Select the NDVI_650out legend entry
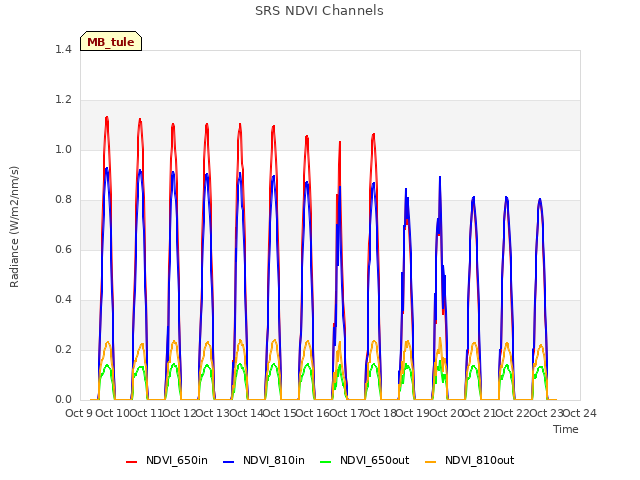Image resolution: width=640 pixels, height=480 pixels. [364, 460]
